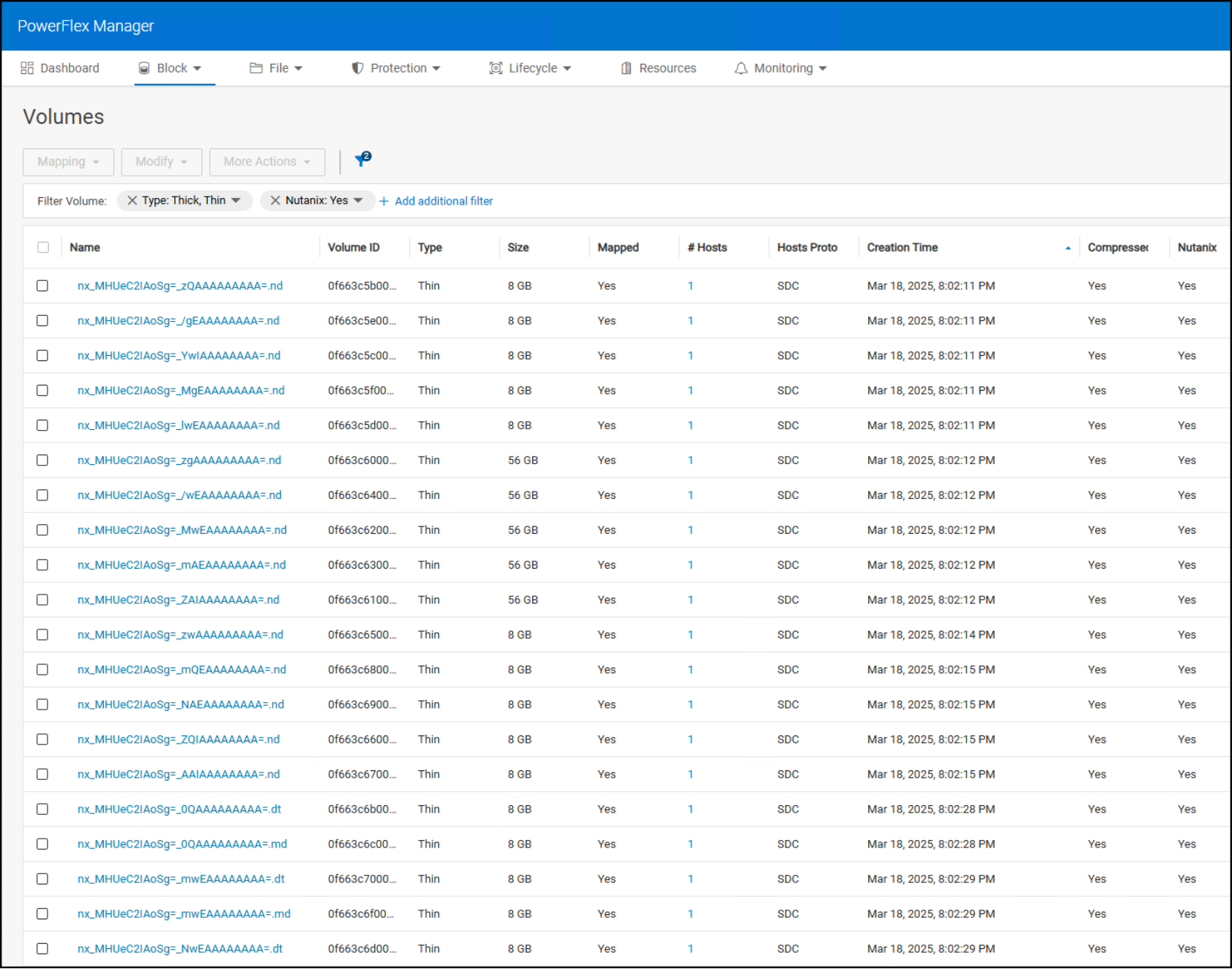Image resolution: width=1232 pixels, height=969 pixels.
Task: Open volume nx_MHUeC2IAoSg=_mwEAAAAAAAA=.dt
Action: point(181,879)
